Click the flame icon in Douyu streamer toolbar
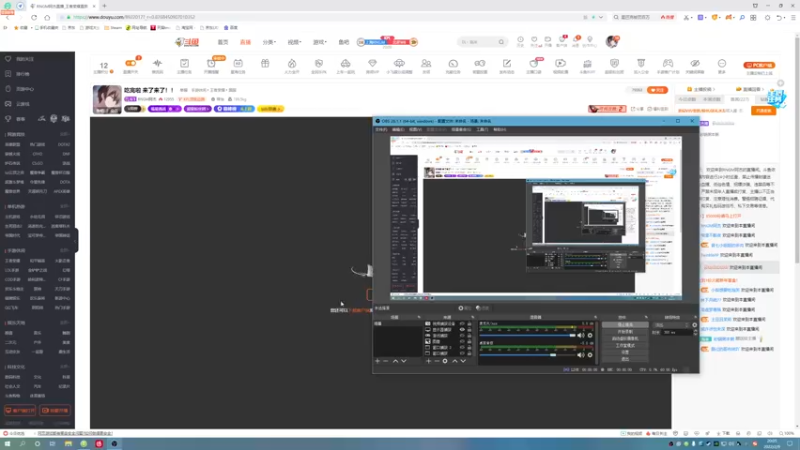The image size is (800, 450). point(292,63)
